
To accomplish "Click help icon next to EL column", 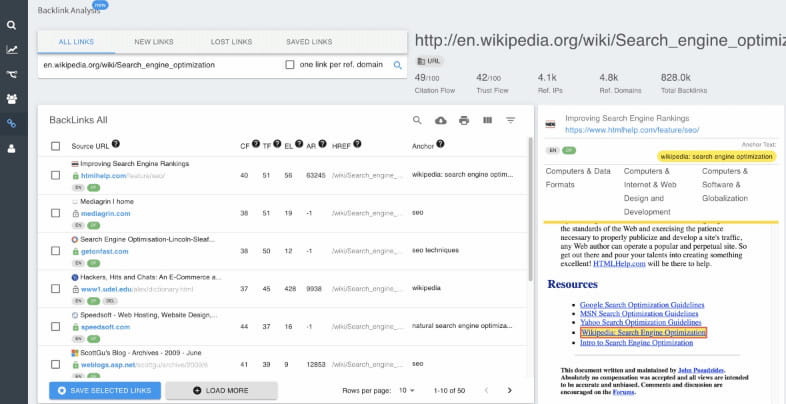I will click(299, 144).
